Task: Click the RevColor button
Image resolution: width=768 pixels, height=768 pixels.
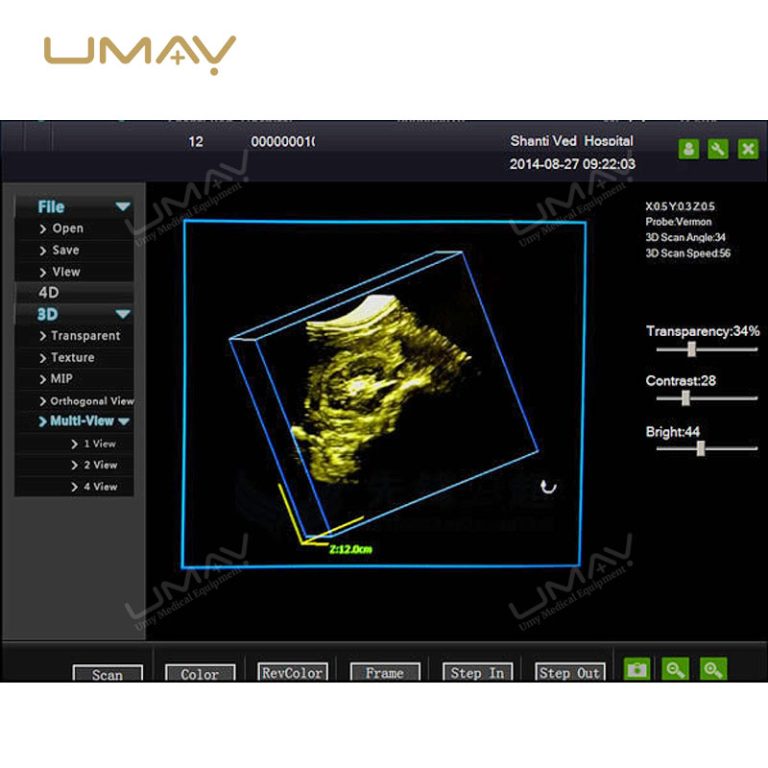Action: (292, 672)
